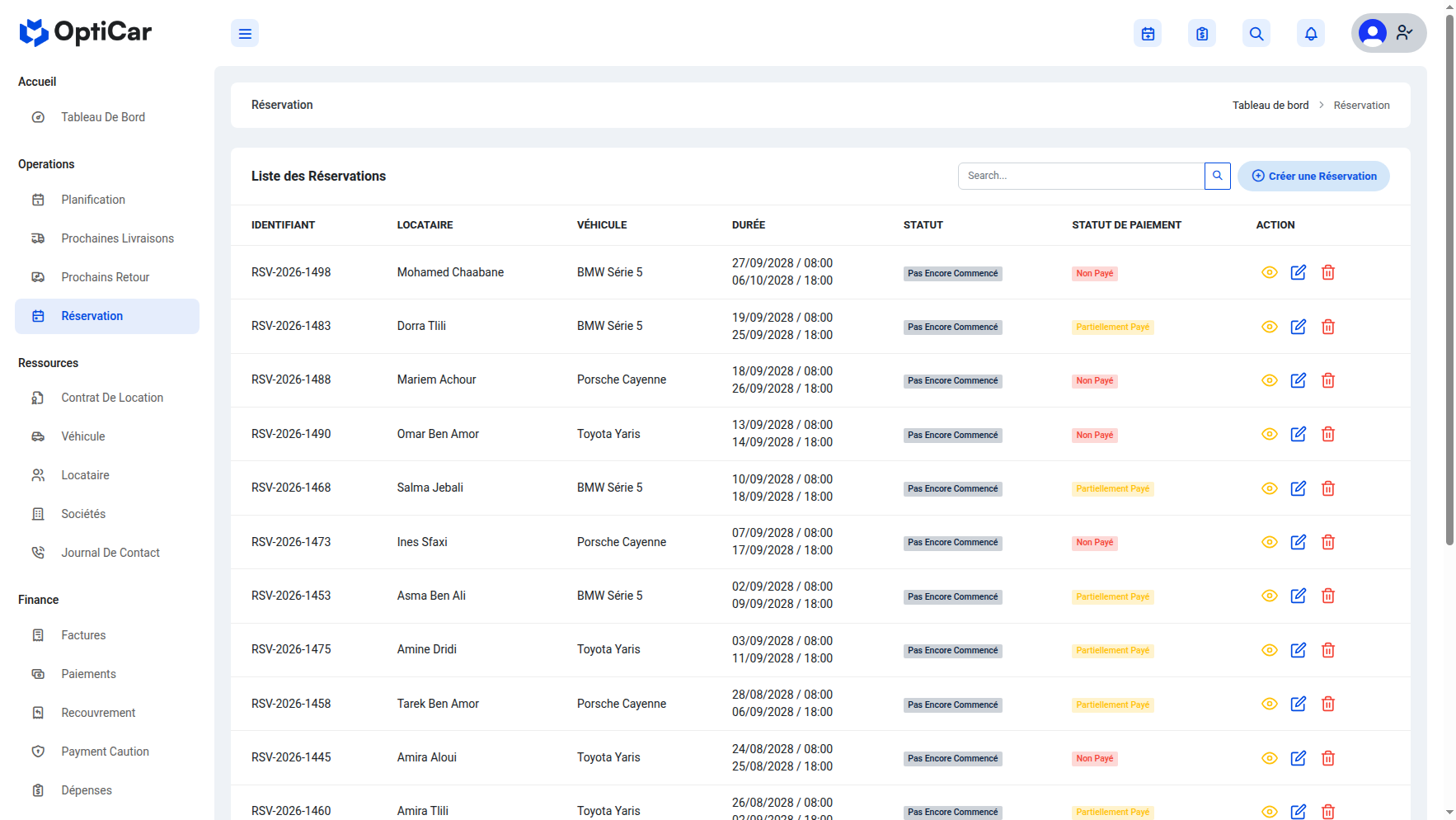Open Recouvrement in sidebar
The width and height of the screenshot is (1456, 820).
107,713
